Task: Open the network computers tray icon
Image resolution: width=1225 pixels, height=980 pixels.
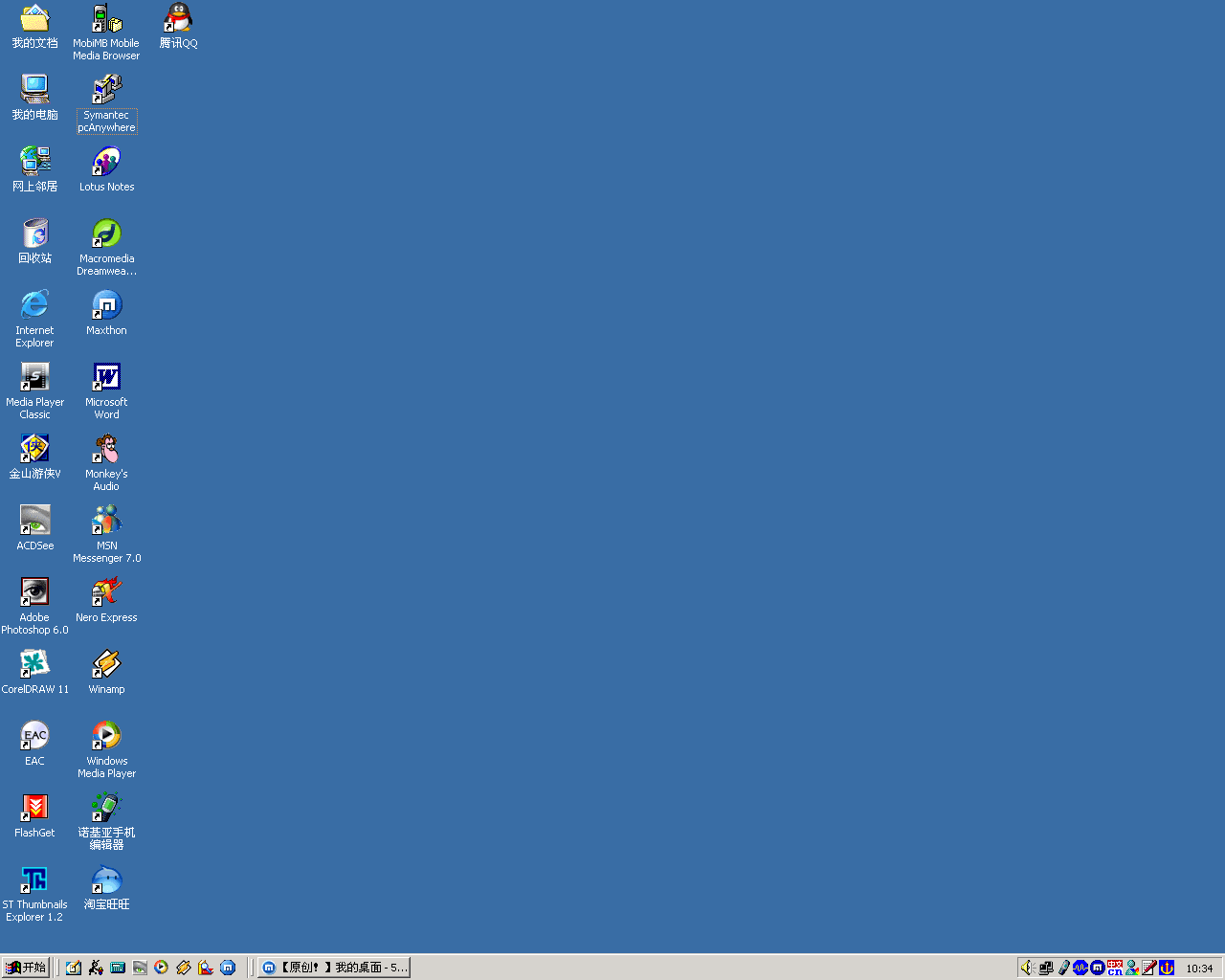Action: click(1046, 968)
